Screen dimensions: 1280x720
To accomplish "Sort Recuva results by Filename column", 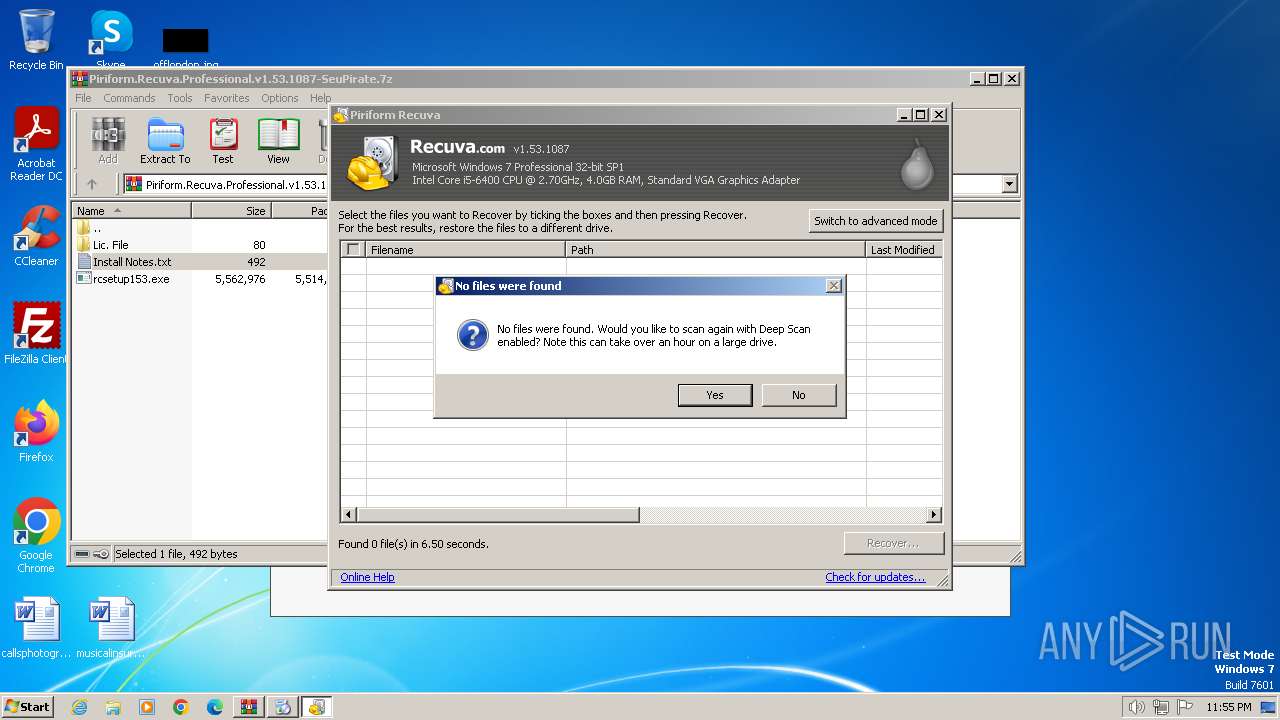I will [x=465, y=250].
